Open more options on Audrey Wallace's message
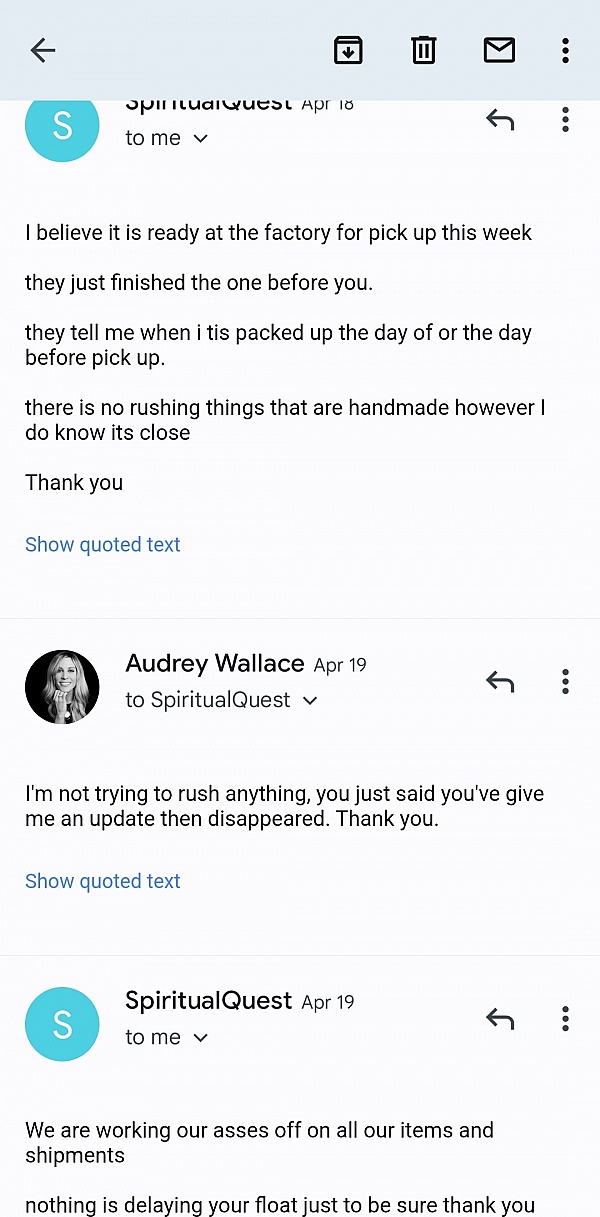600x1217 pixels. click(565, 682)
